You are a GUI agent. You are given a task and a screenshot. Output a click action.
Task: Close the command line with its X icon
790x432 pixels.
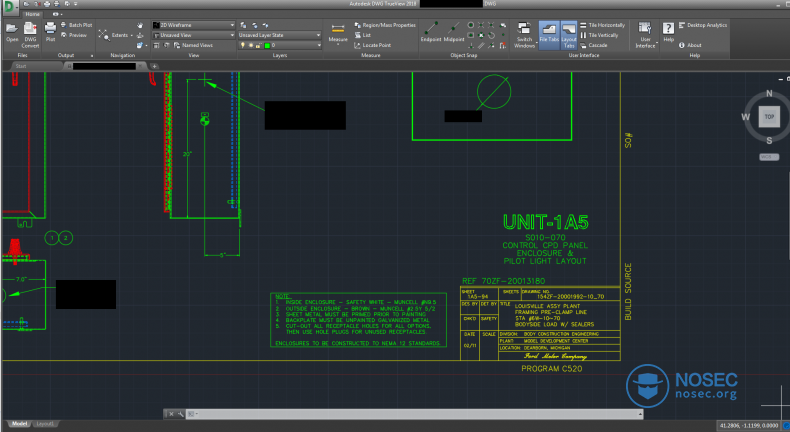(171, 414)
